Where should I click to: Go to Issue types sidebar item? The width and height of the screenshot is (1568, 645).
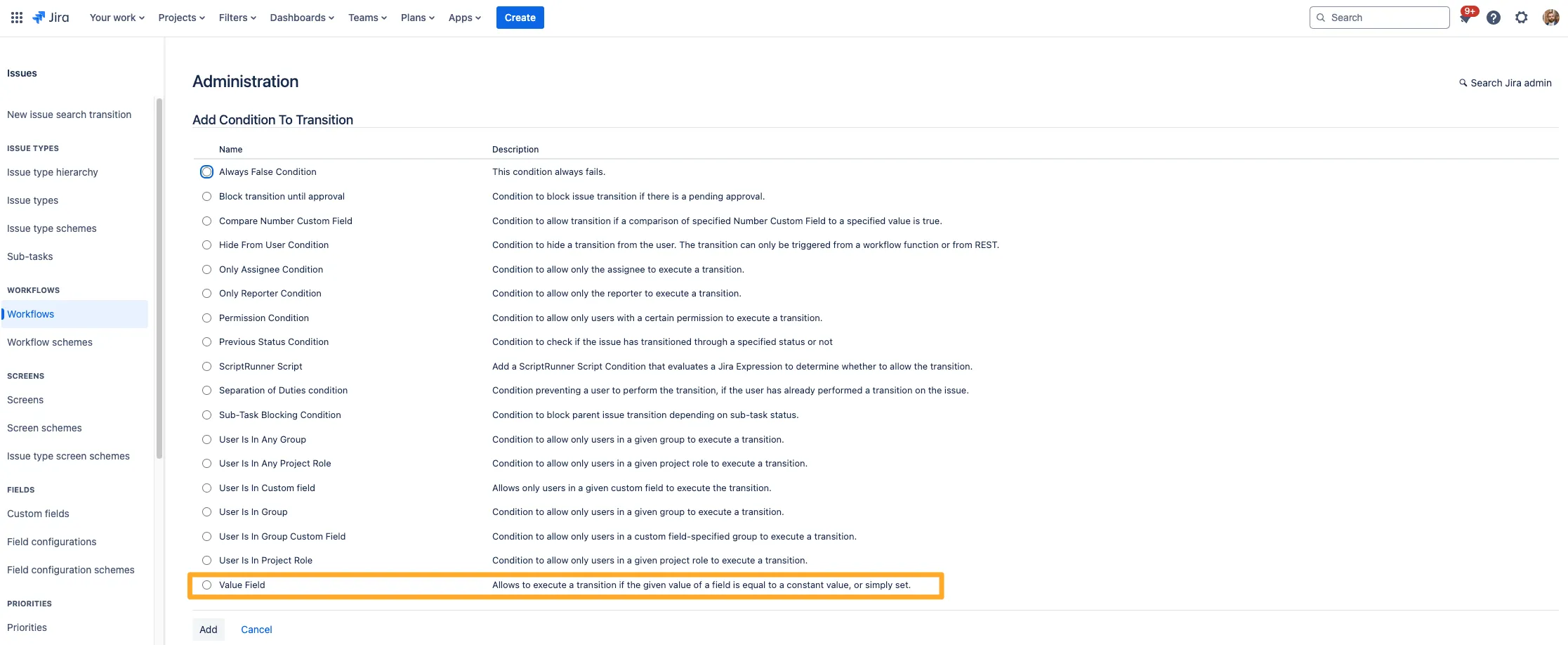[x=32, y=200]
